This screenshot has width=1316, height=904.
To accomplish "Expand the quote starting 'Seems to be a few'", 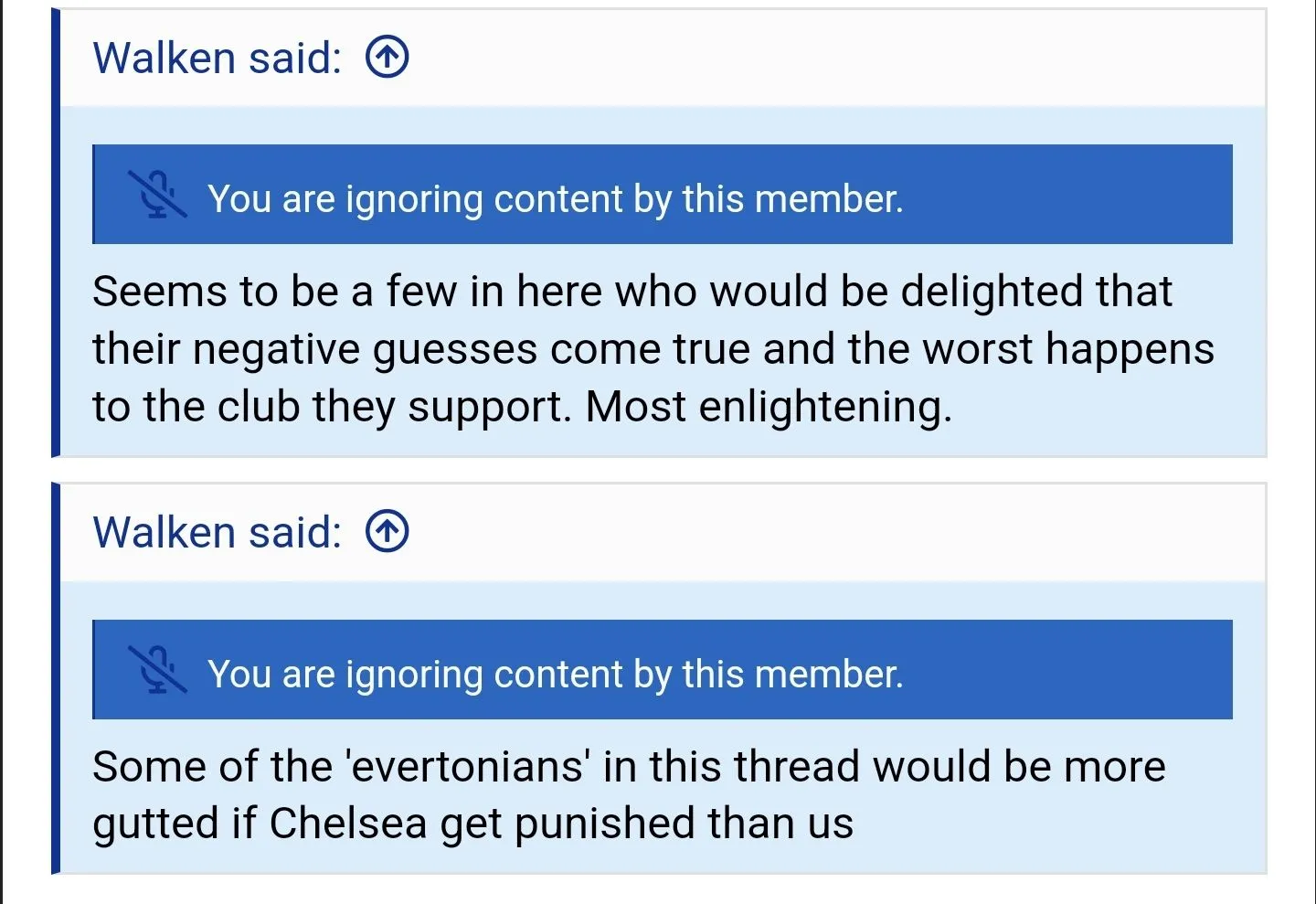I will (653, 348).
